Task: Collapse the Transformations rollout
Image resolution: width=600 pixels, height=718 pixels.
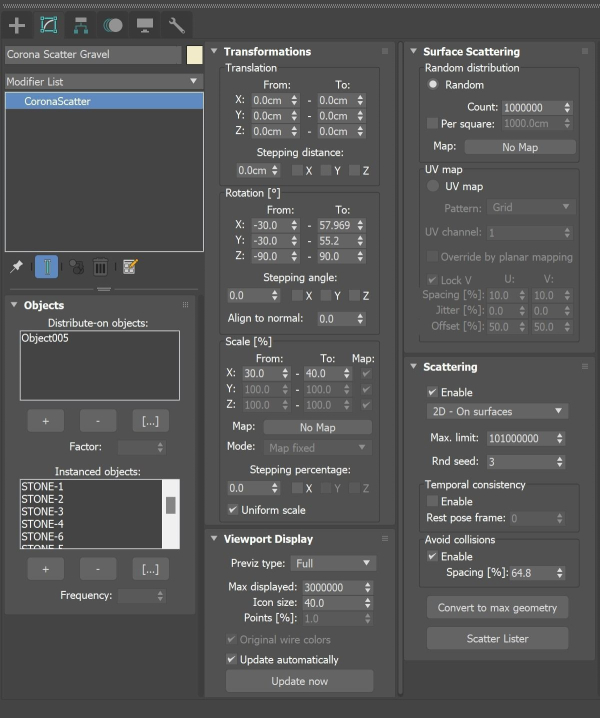Action: click(x=214, y=51)
